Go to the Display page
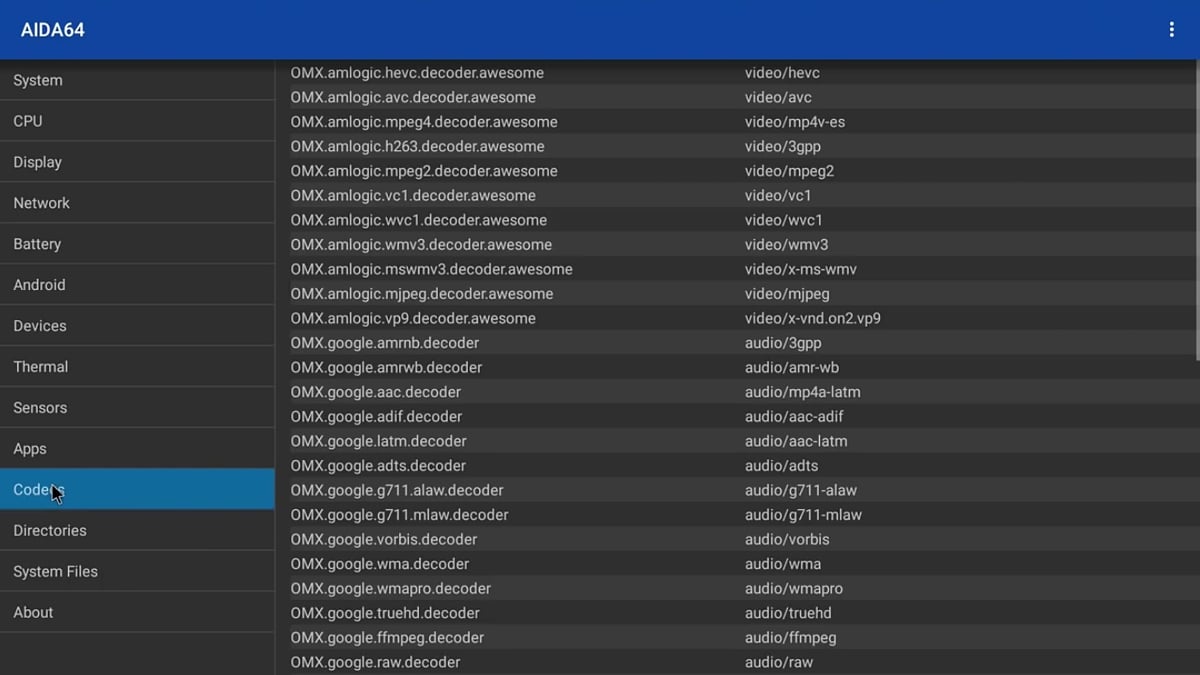Screen dimensions: 1200x675 38,162
